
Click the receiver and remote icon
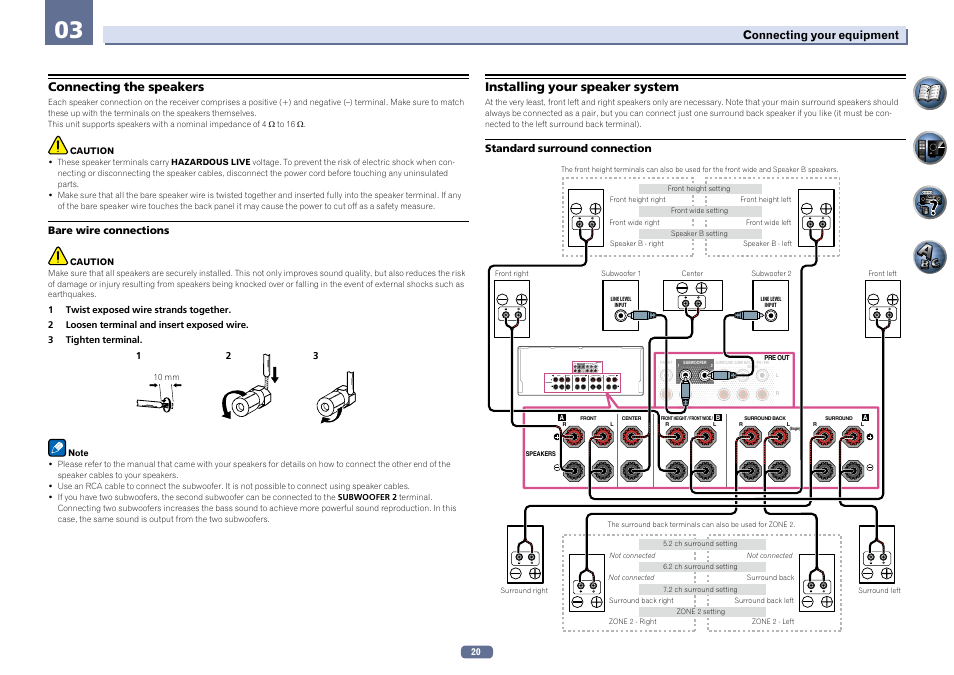tap(929, 148)
